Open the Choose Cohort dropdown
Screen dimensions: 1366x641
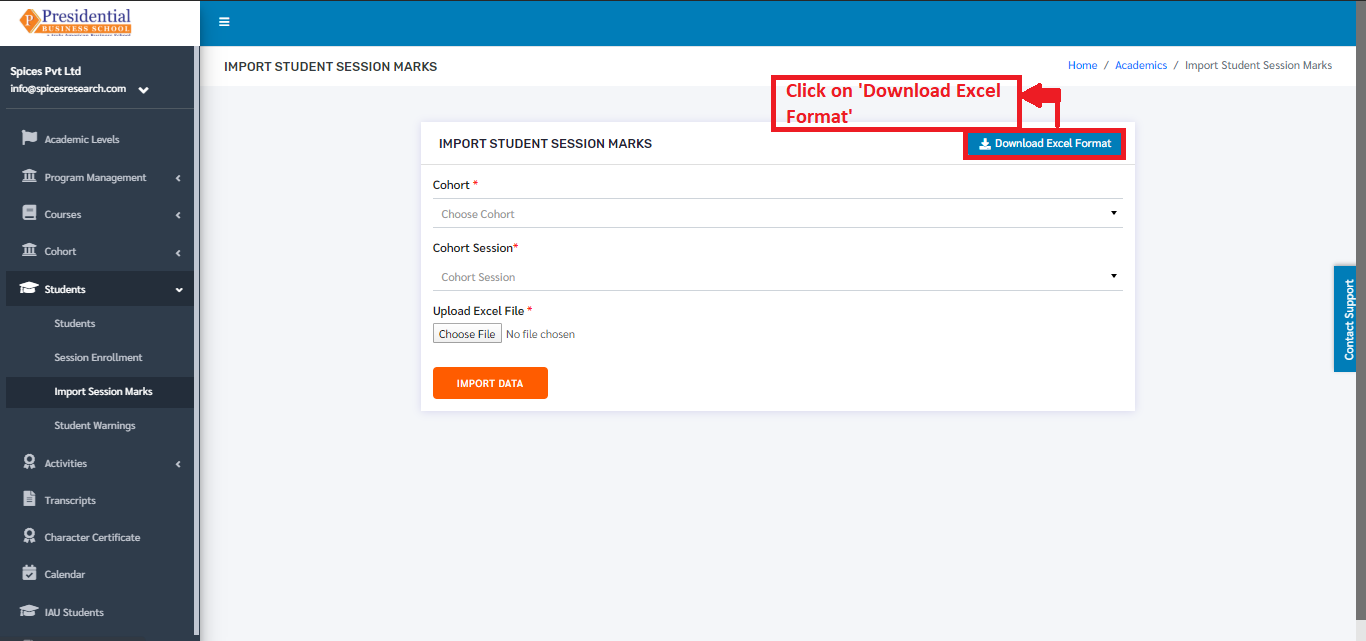778,213
